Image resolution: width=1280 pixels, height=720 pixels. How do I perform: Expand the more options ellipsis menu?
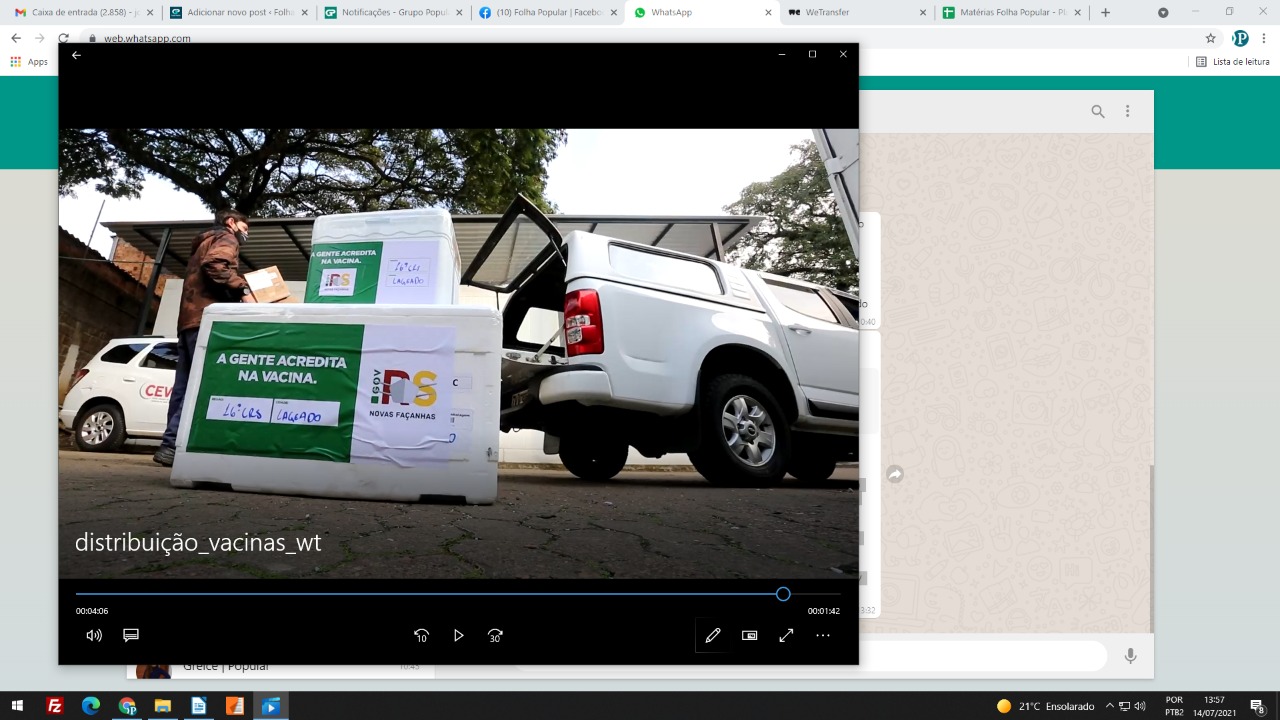coord(823,635)
